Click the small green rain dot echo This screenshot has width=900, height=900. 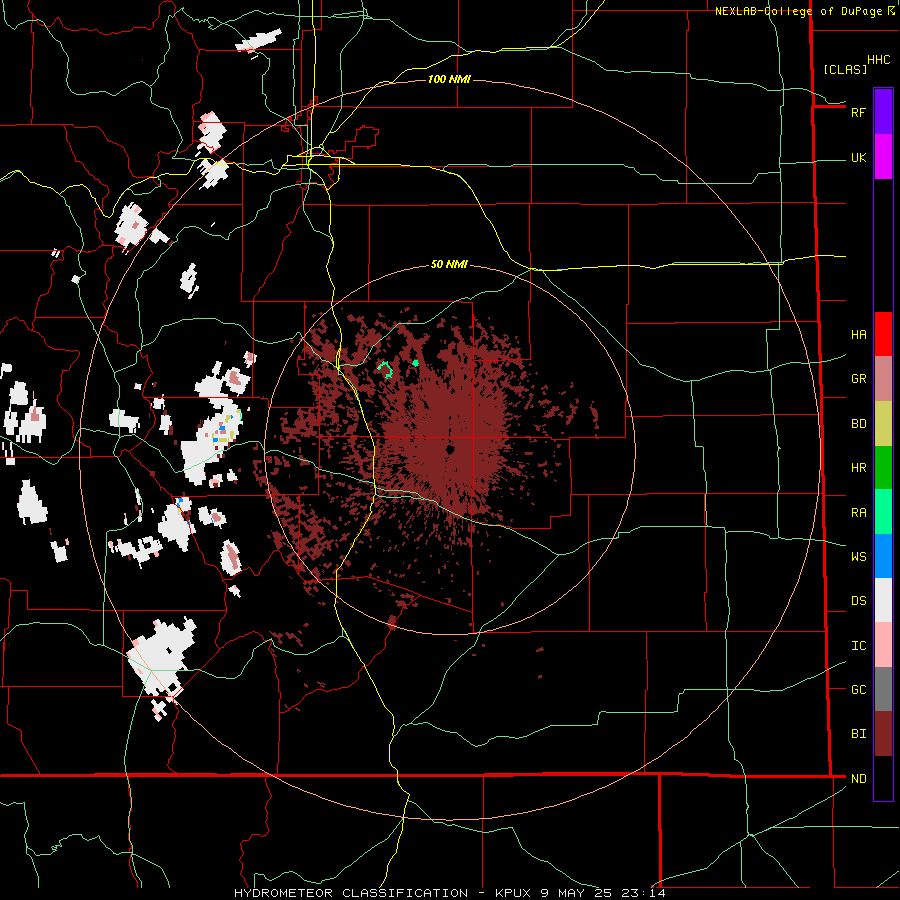(416, 363)
